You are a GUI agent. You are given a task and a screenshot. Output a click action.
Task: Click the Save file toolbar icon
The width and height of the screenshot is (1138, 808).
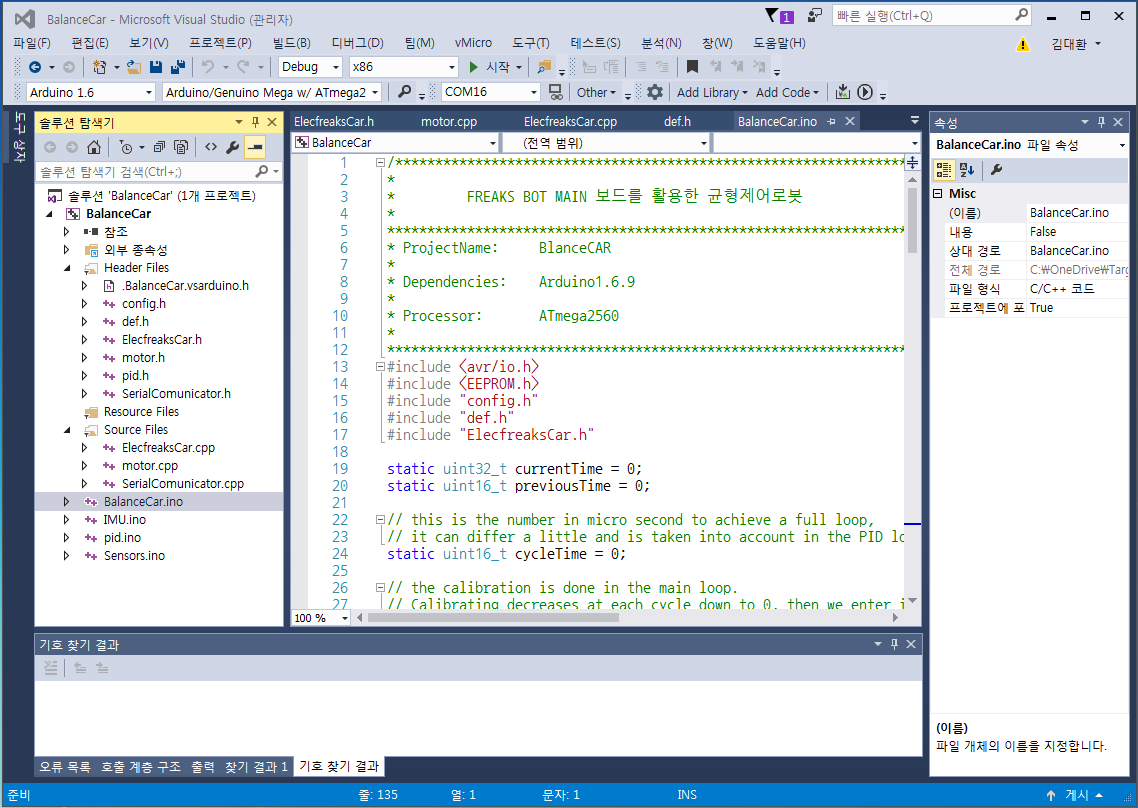[x=155, y=67]
